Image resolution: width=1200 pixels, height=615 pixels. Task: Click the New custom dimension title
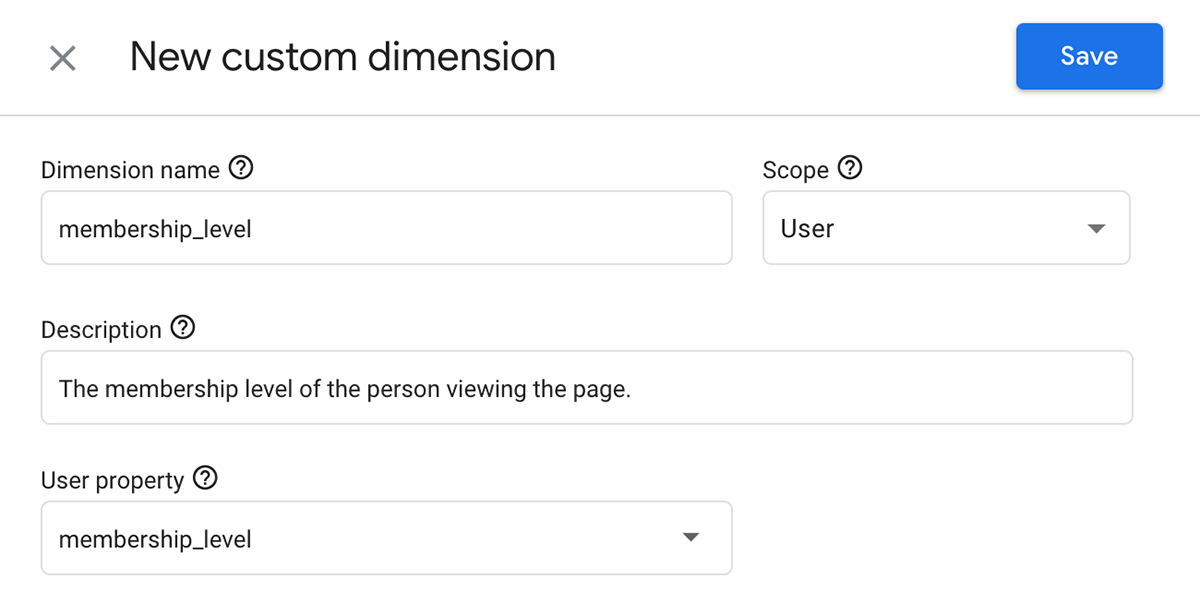343,57
